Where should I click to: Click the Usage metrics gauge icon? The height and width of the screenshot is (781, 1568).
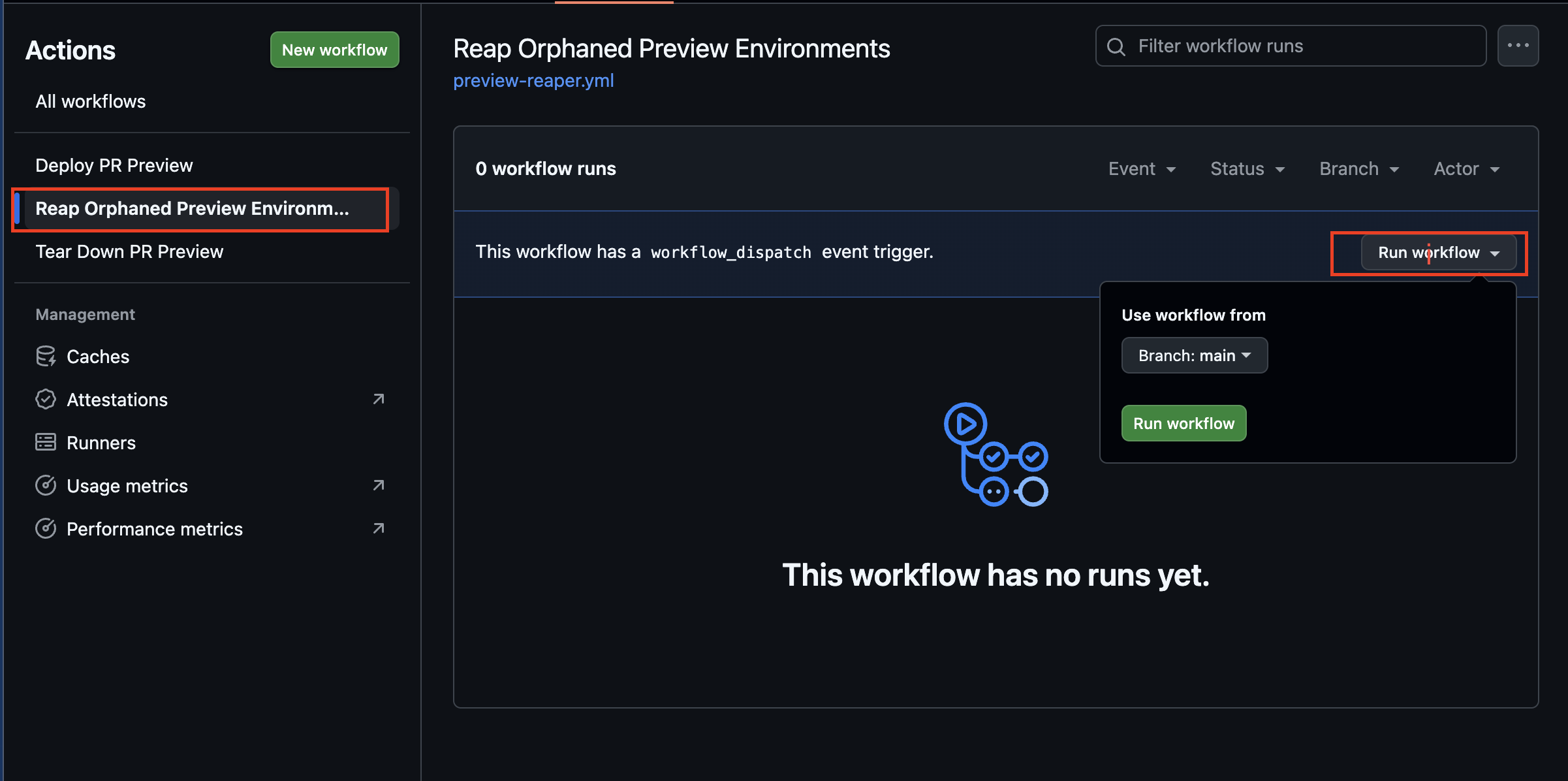tap(46, 486)
